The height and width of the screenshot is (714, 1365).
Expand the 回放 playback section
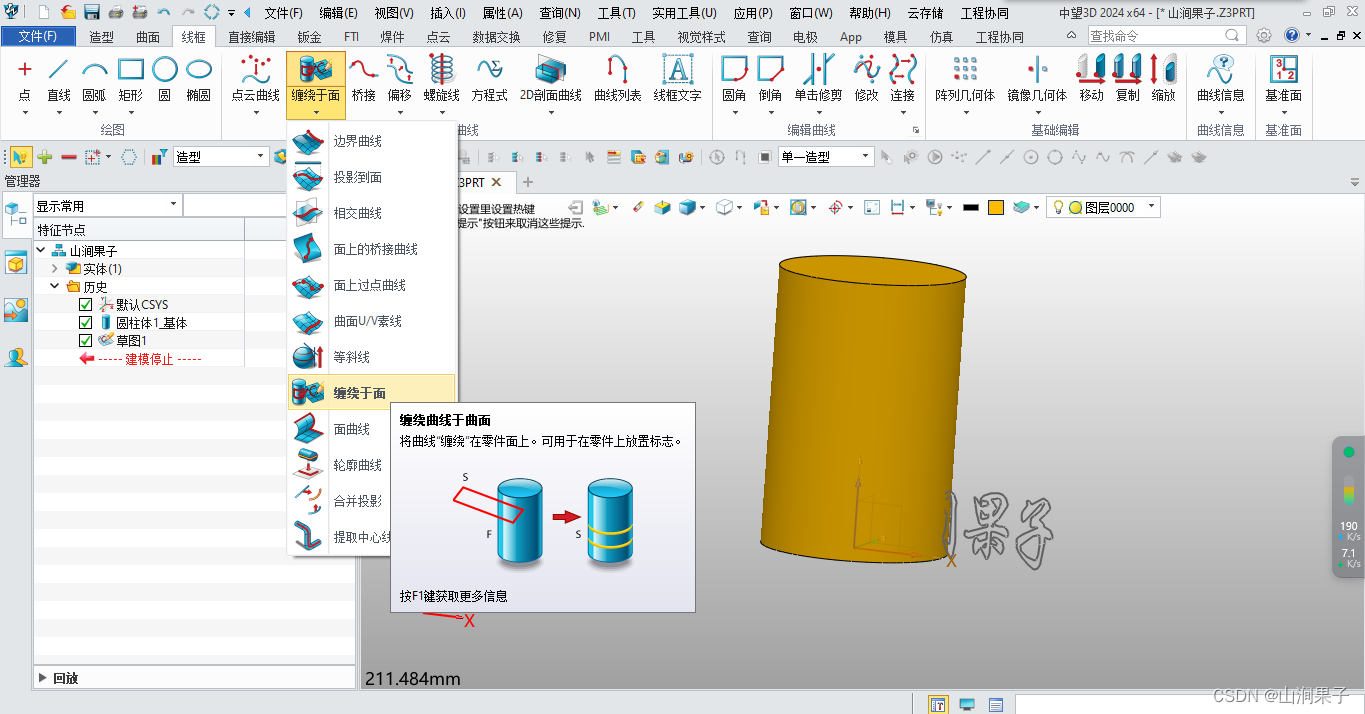click(x=43, y=678)
